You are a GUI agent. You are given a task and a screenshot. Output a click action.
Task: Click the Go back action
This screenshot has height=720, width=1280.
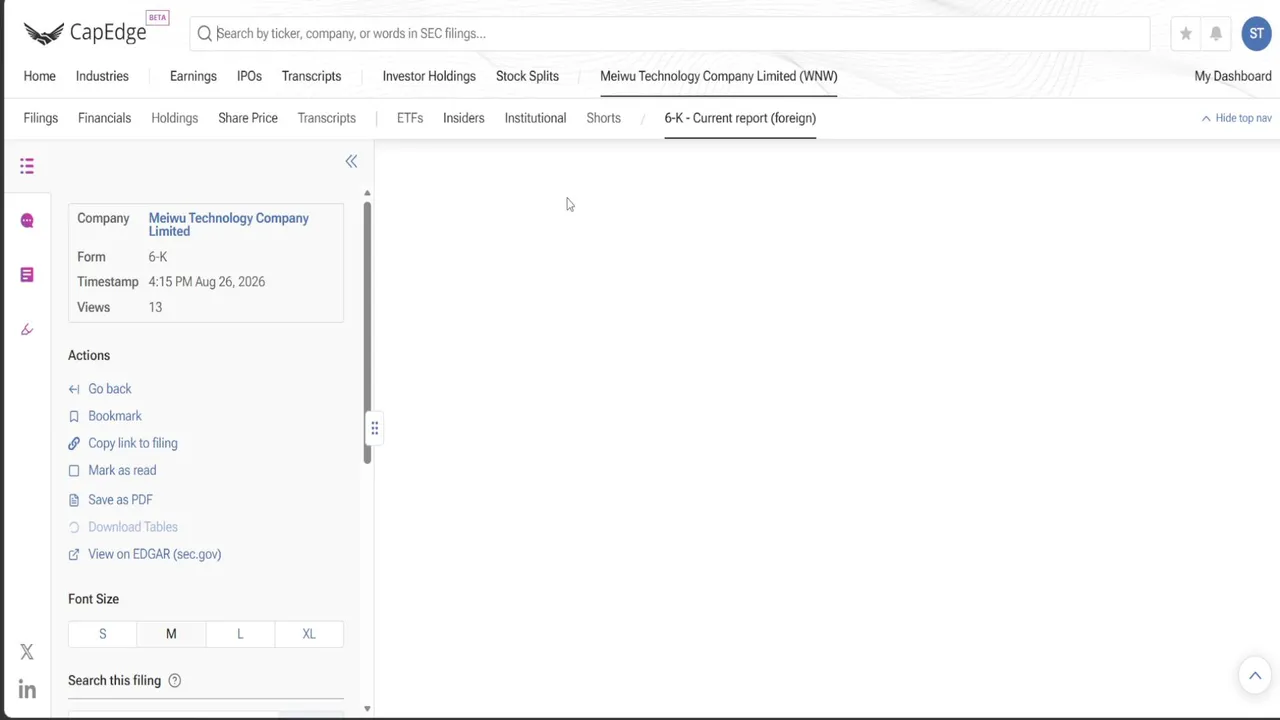(100, 389)
